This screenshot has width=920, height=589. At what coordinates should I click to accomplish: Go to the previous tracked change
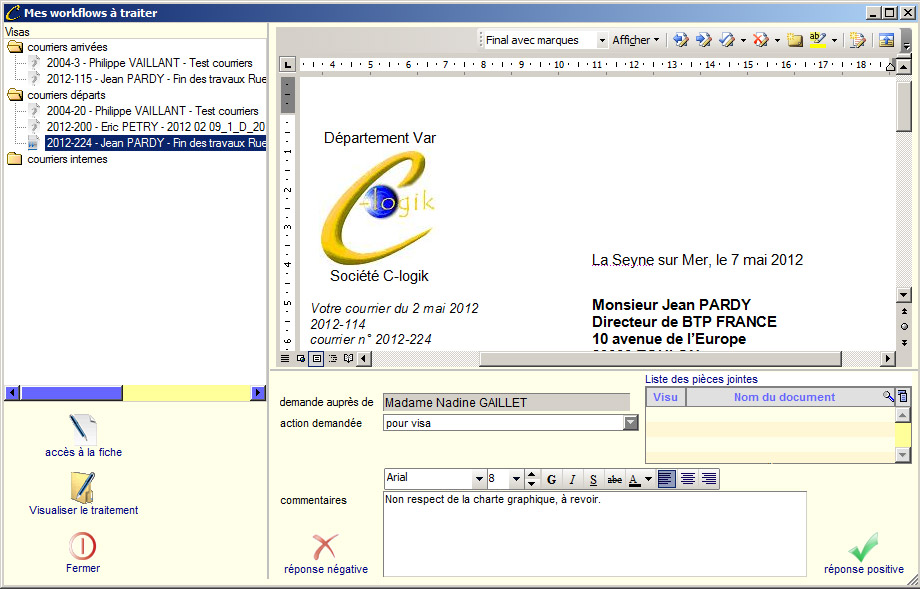click(681, 40)
